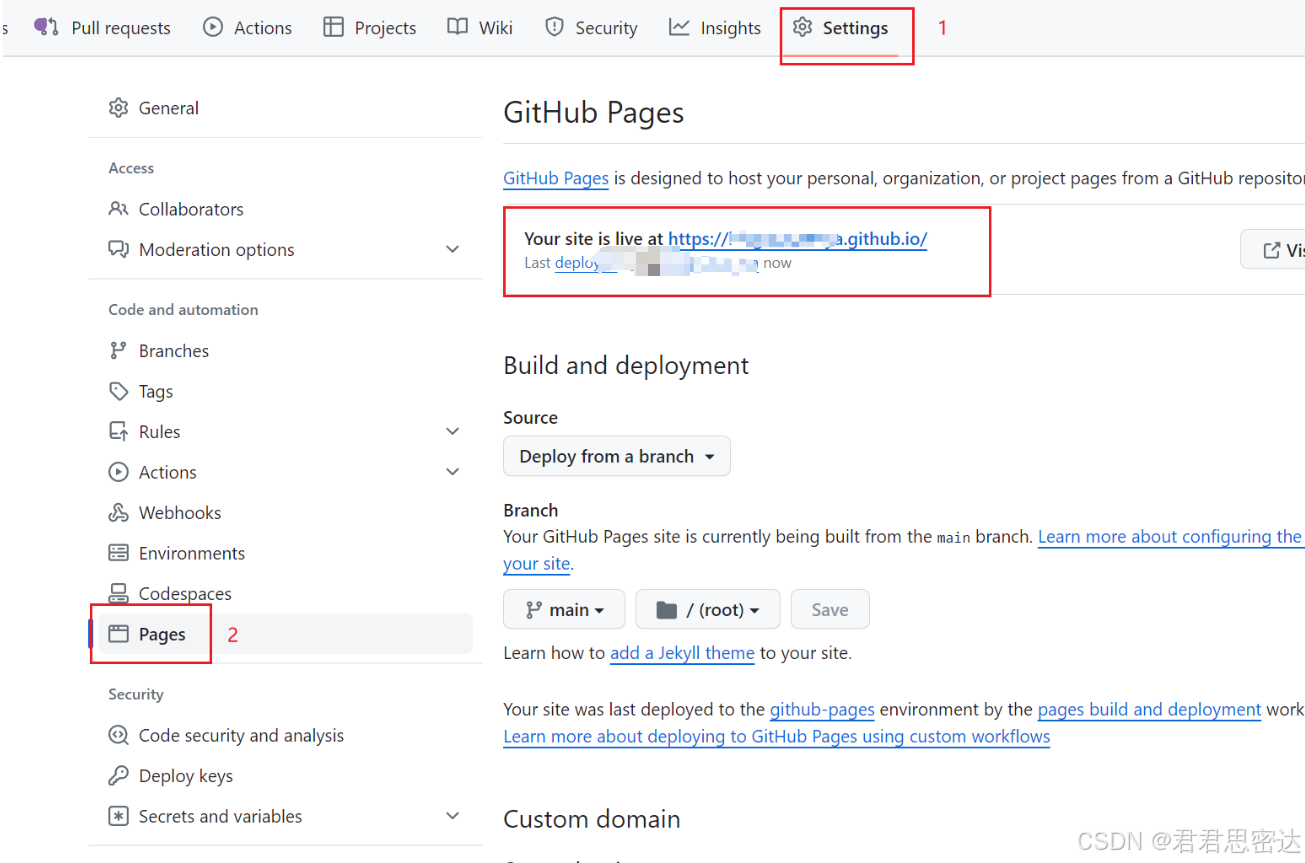Open the main branch selector dropdown
Image resolution: width=1305 pixels, height=863 pixels.
pyautogui.click(x=564, y=609)
